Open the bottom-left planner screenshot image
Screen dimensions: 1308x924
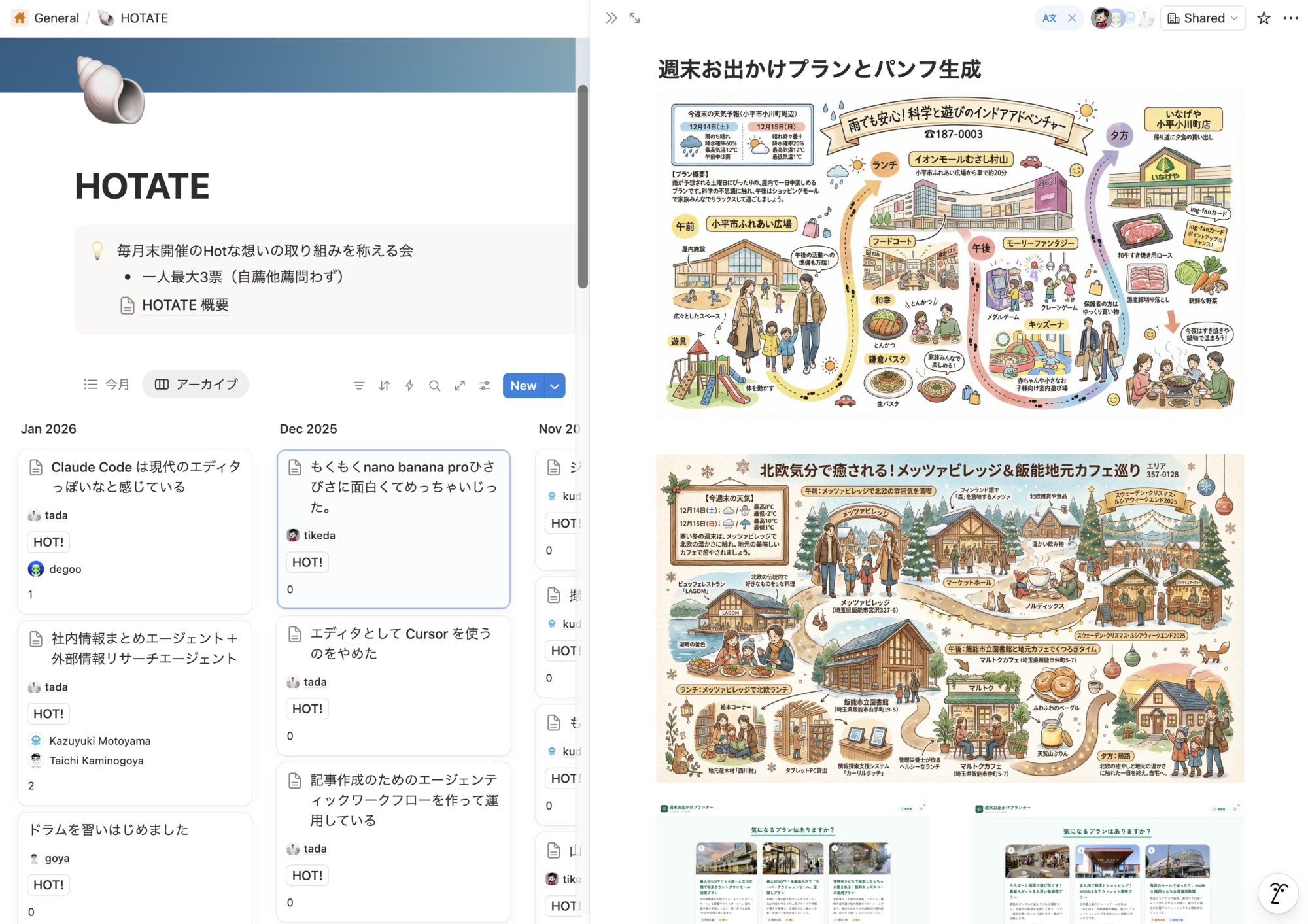click(x=793, y=863)
